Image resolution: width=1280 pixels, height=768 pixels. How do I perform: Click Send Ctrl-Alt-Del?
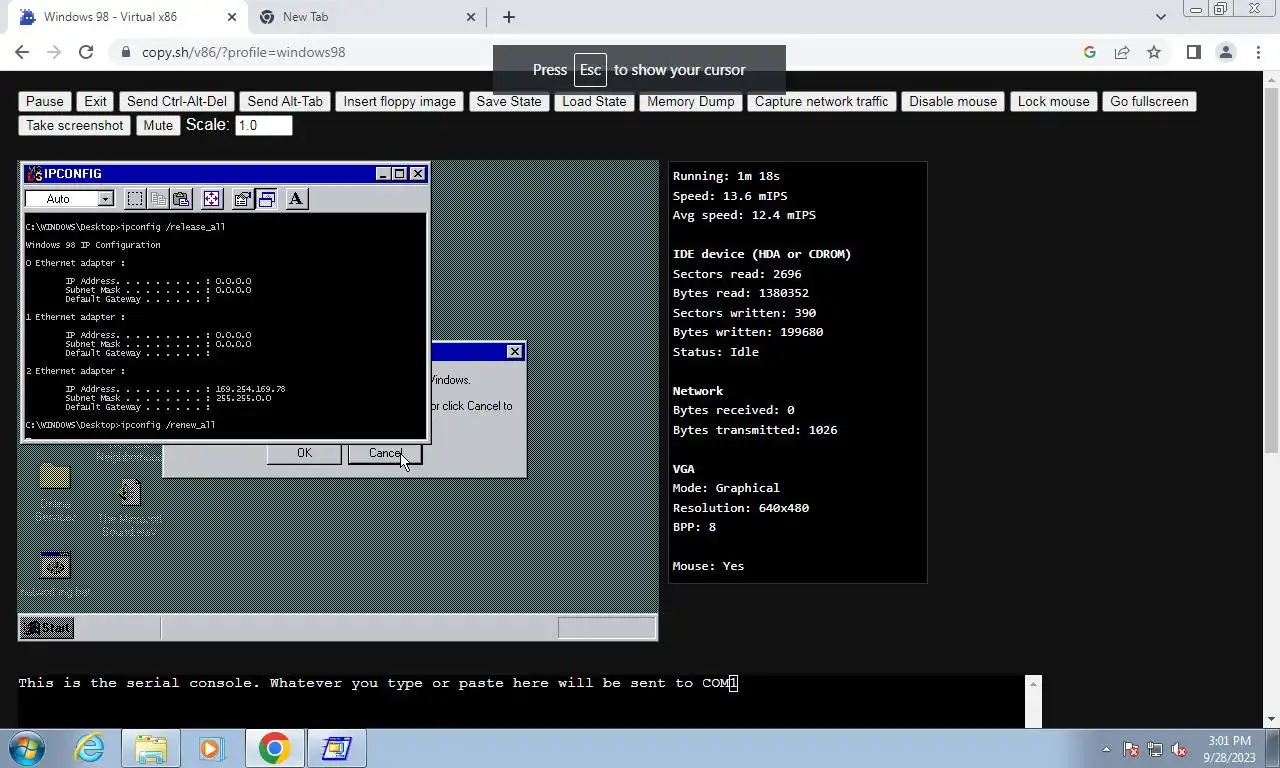click(x=177, y=101)
